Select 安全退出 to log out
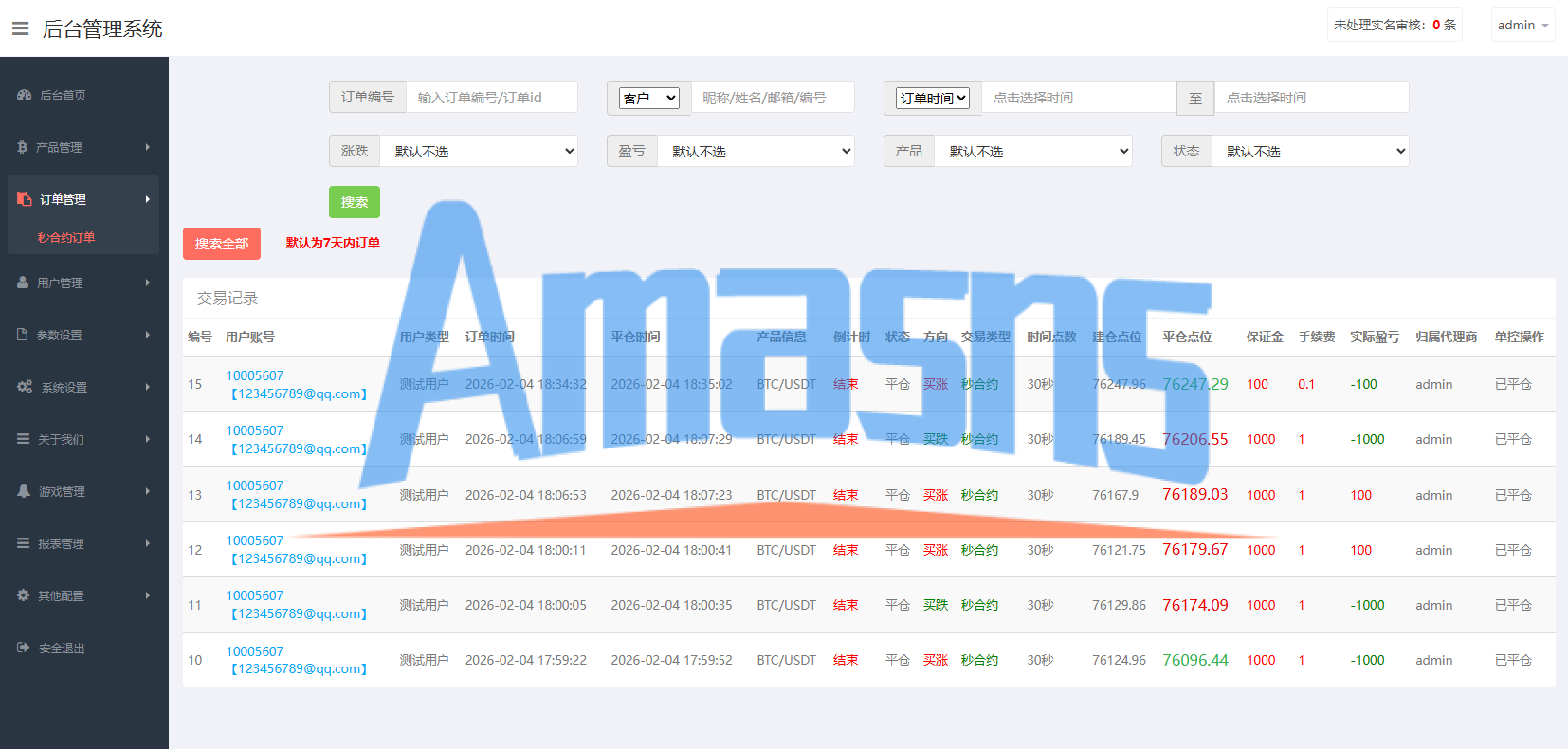The width and height of the screenshot is (1568, 749). pyautogui.click(x=62, y=648)
